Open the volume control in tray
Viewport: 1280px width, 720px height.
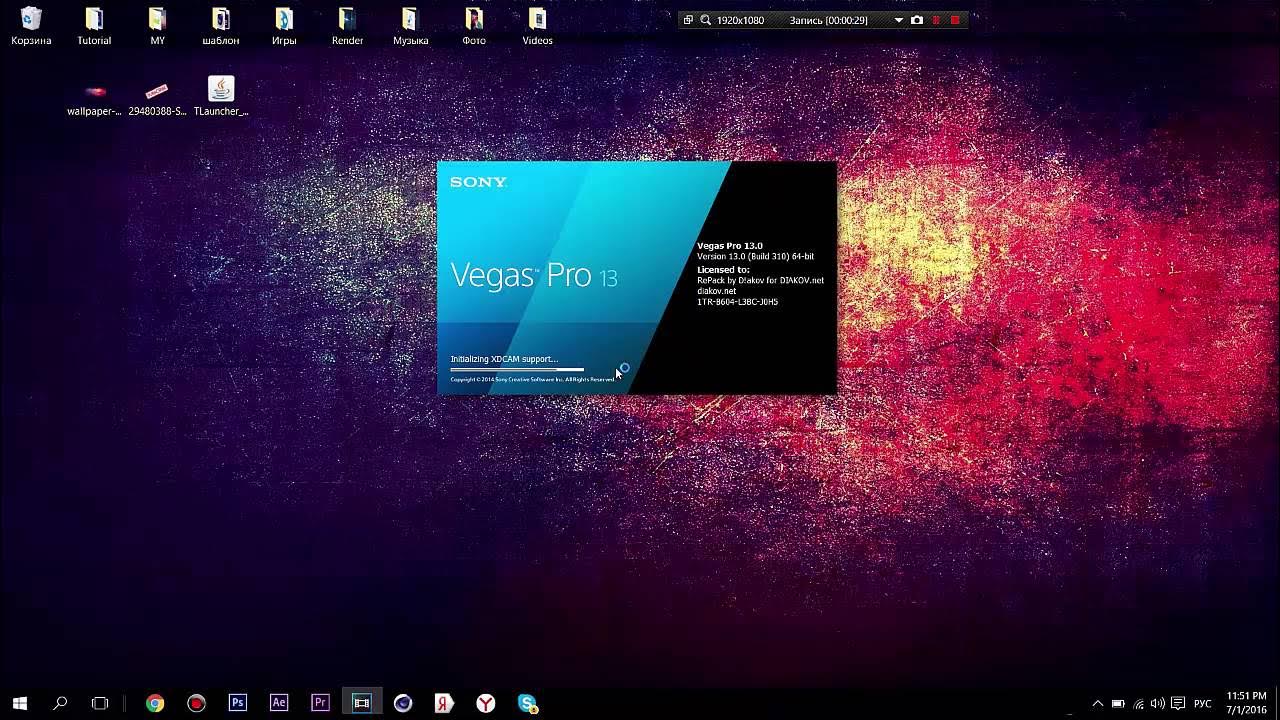coord(1157,703)
